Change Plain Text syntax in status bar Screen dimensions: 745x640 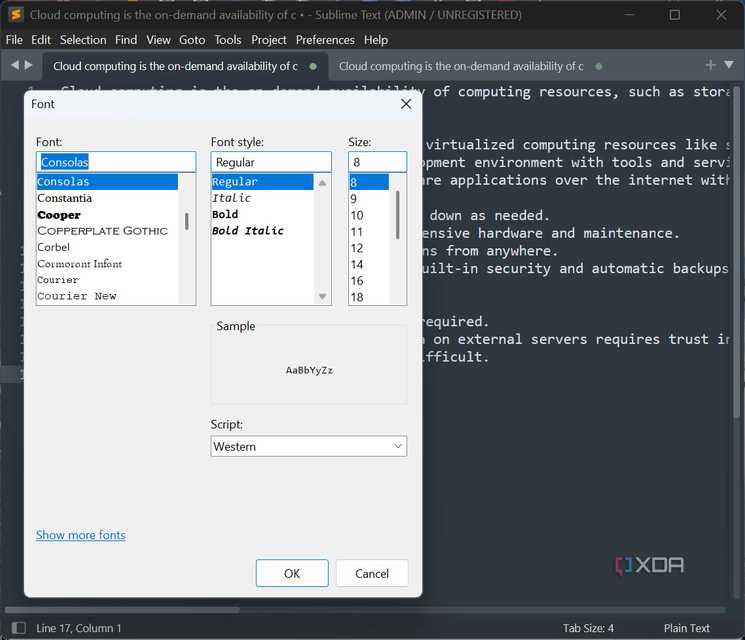pos(687,628)
